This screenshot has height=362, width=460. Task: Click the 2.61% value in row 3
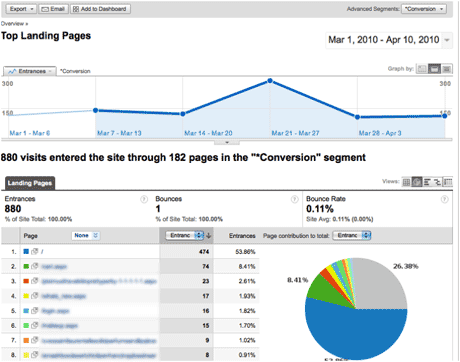pos(247,281)
